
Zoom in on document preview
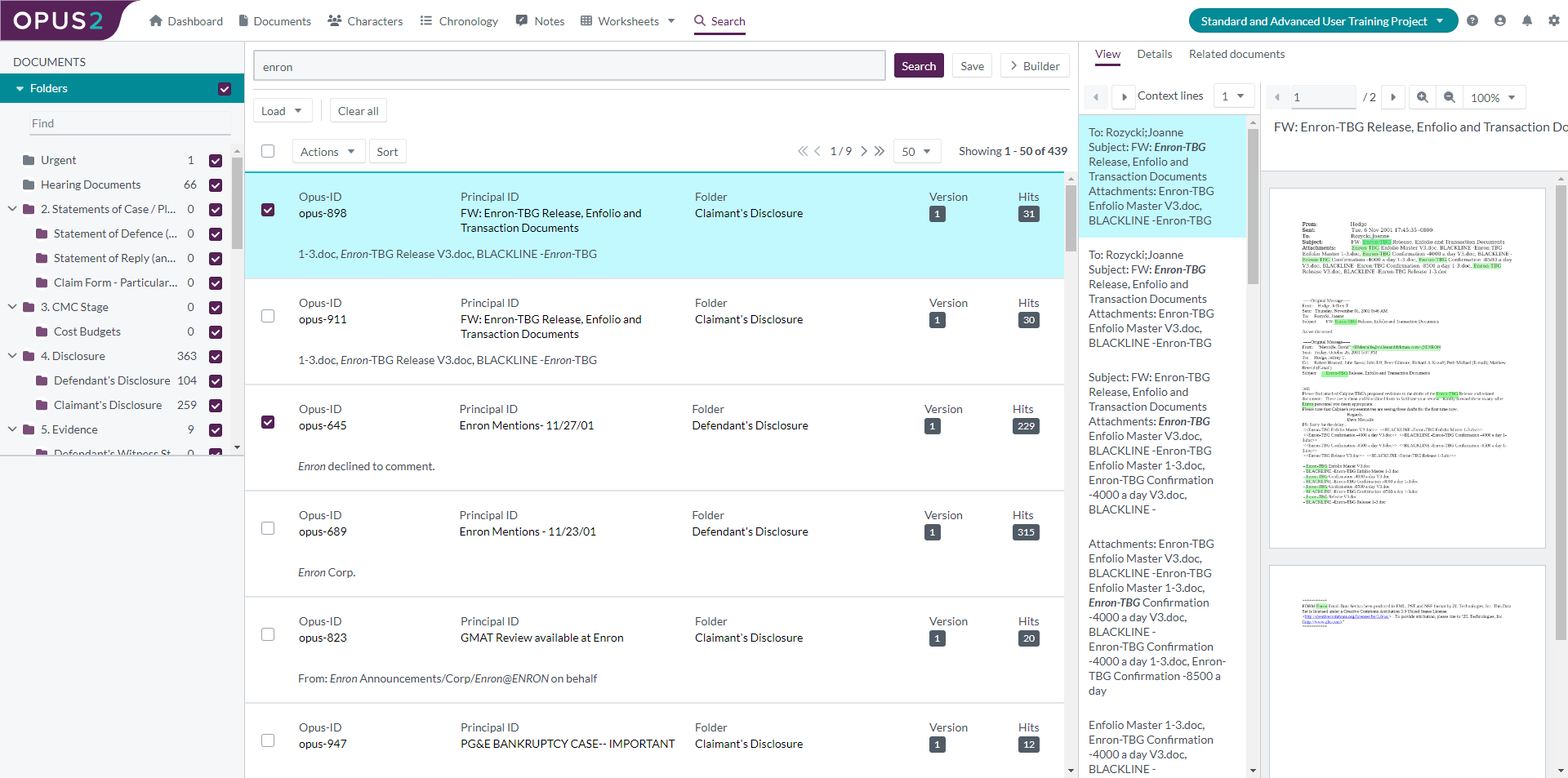point(1423,97)
